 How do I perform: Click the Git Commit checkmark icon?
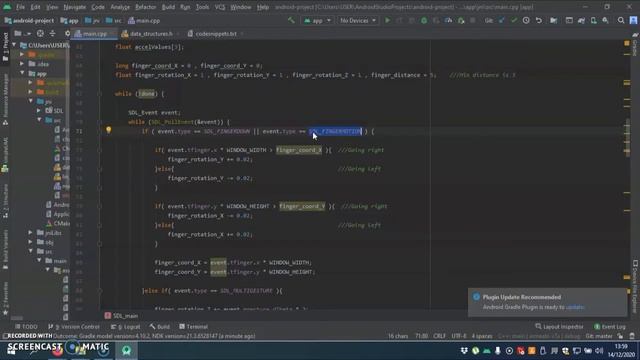point(514,20)
